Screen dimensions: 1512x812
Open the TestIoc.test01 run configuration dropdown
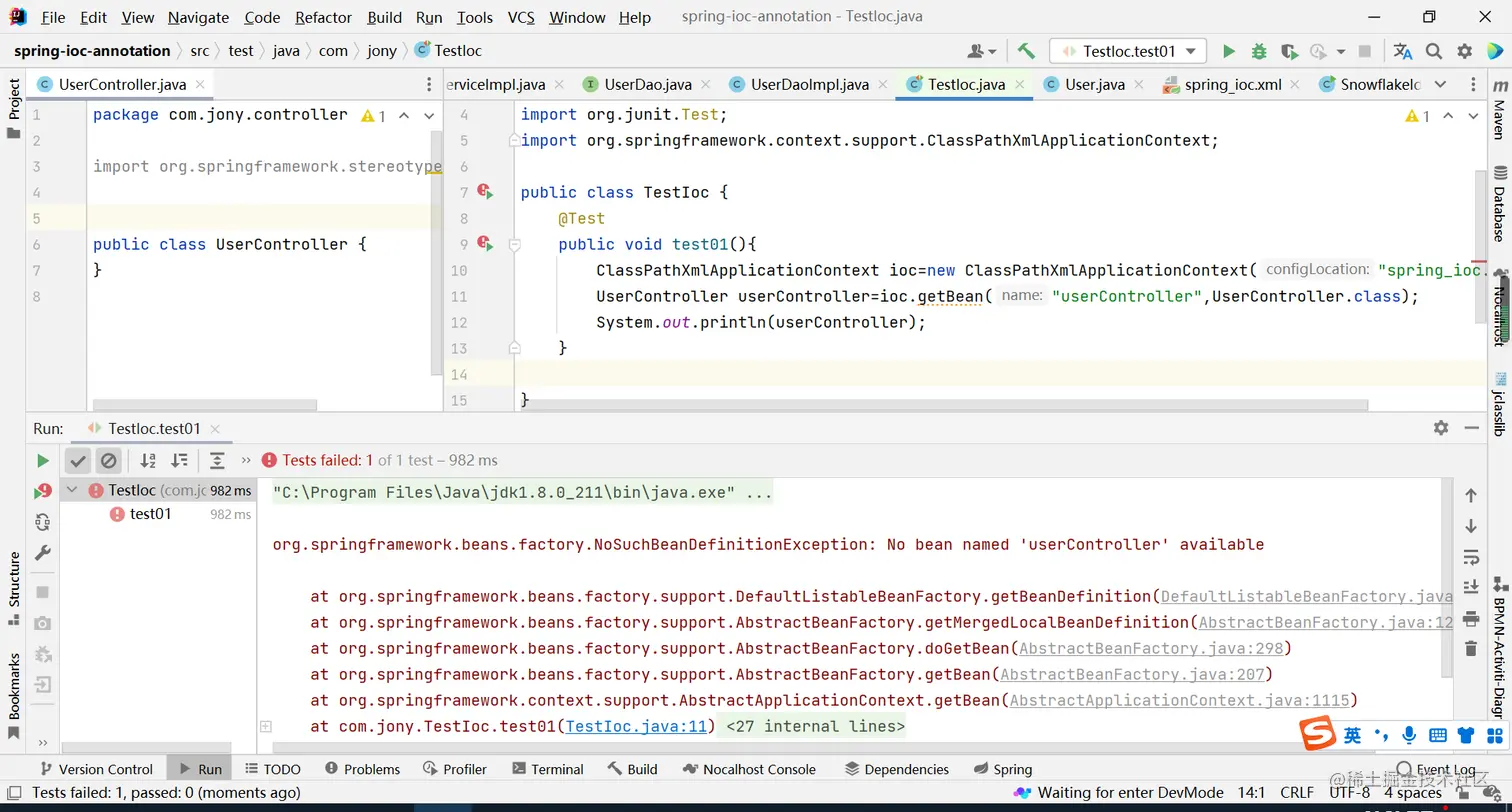1128,51
